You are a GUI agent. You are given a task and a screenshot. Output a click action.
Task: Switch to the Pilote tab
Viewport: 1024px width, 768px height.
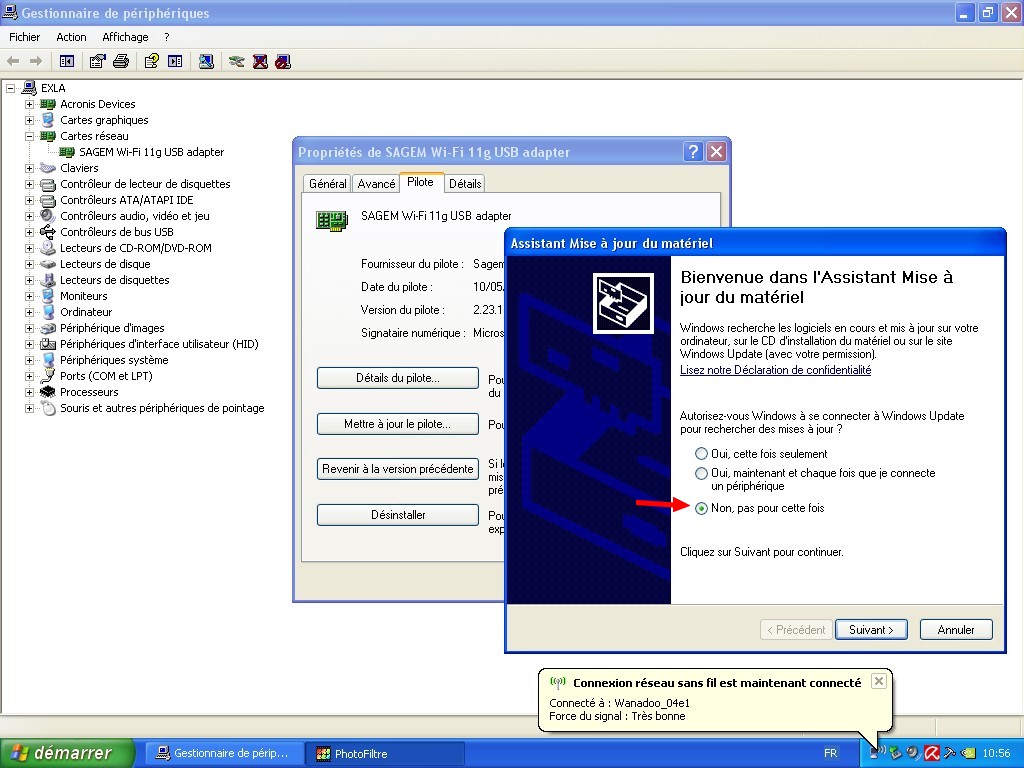tap(420, 182)
